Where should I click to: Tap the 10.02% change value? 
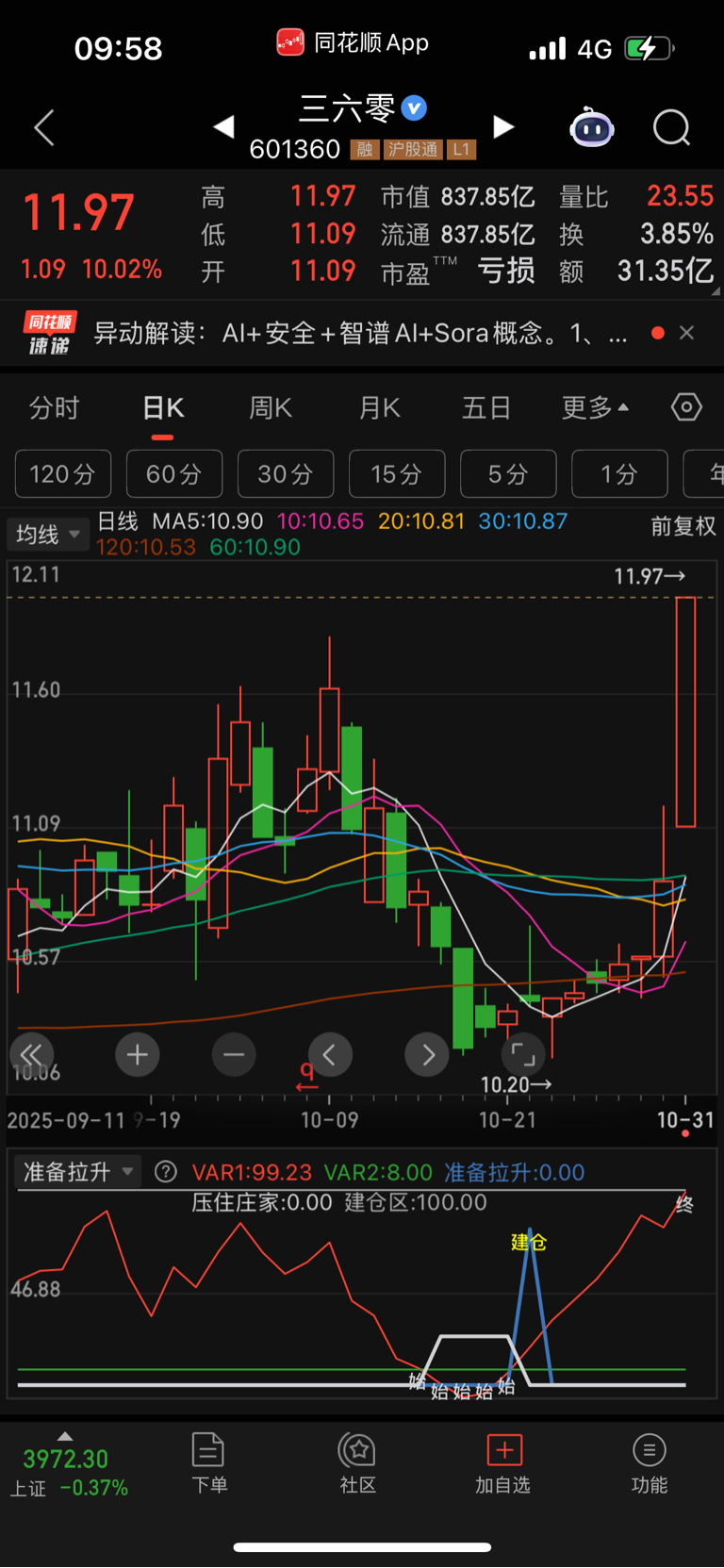pyautogui.click(x=123, y=270)
